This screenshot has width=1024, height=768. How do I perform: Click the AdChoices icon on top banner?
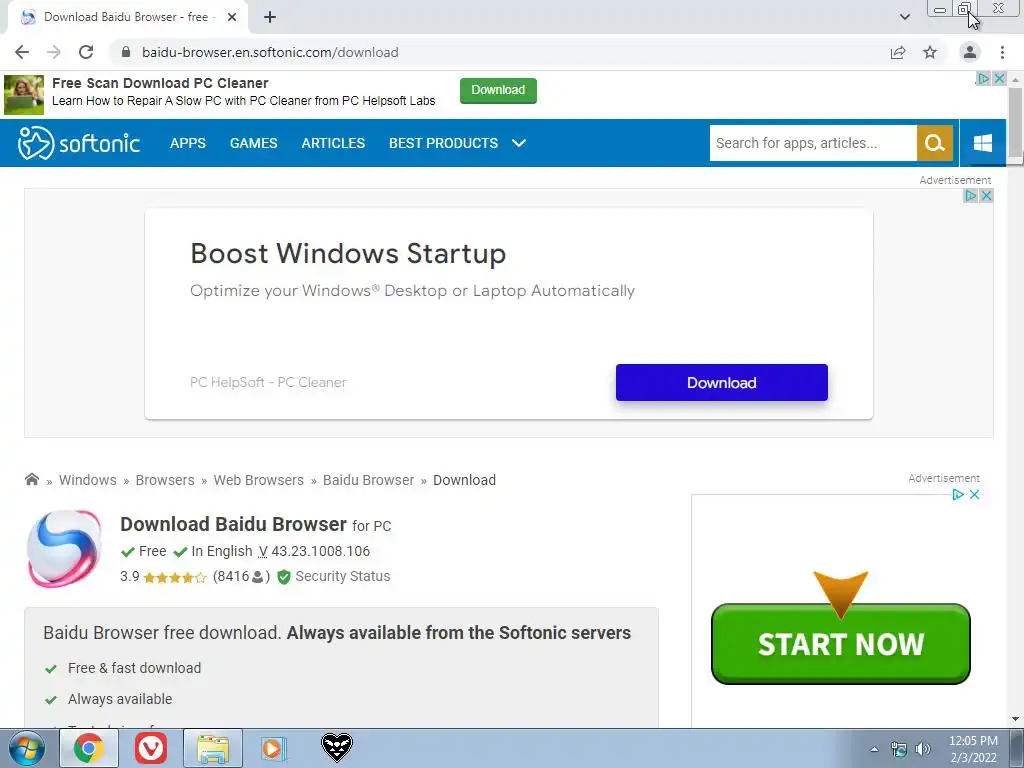click(983, 78)
